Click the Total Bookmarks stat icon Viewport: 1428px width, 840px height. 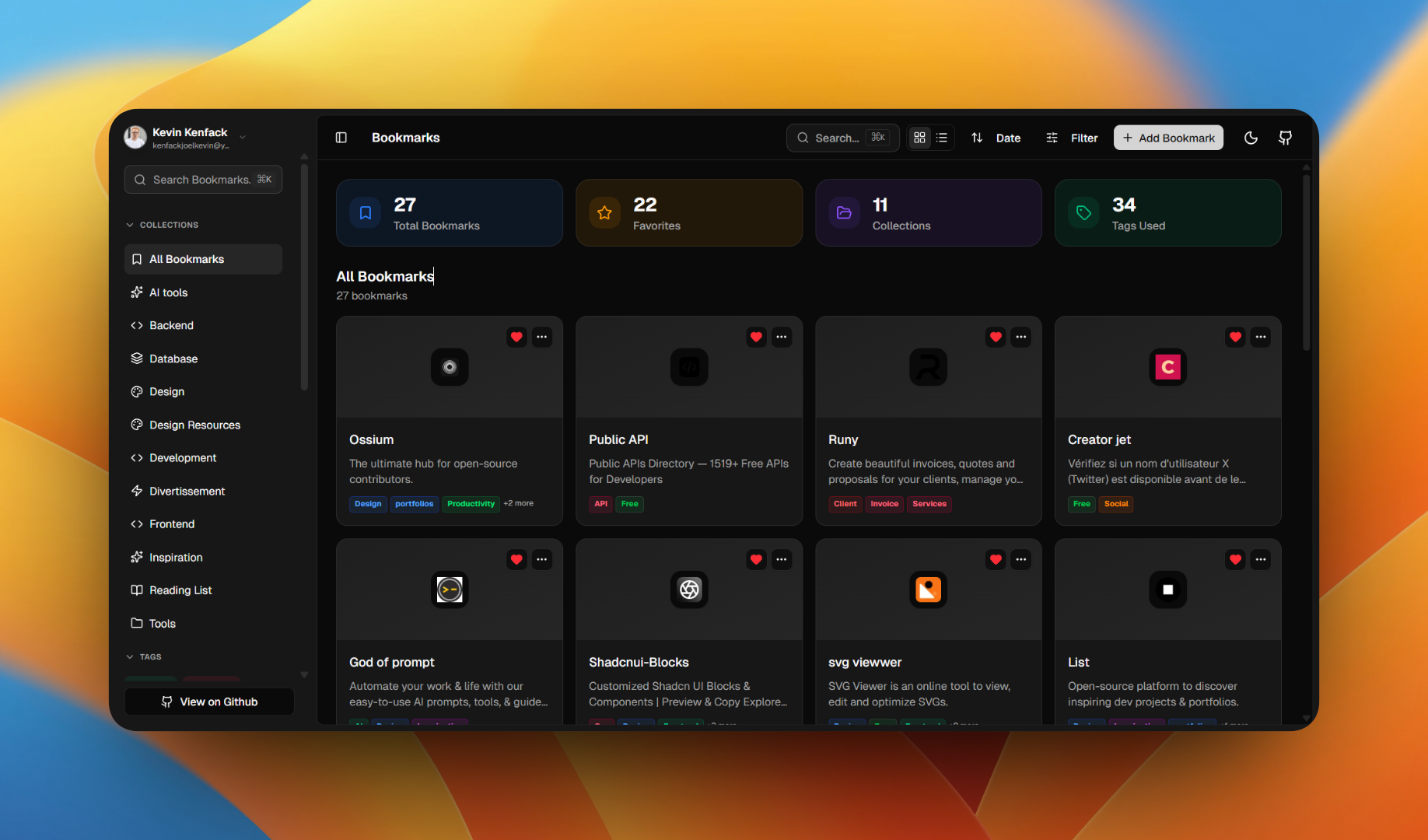(366, 213)
